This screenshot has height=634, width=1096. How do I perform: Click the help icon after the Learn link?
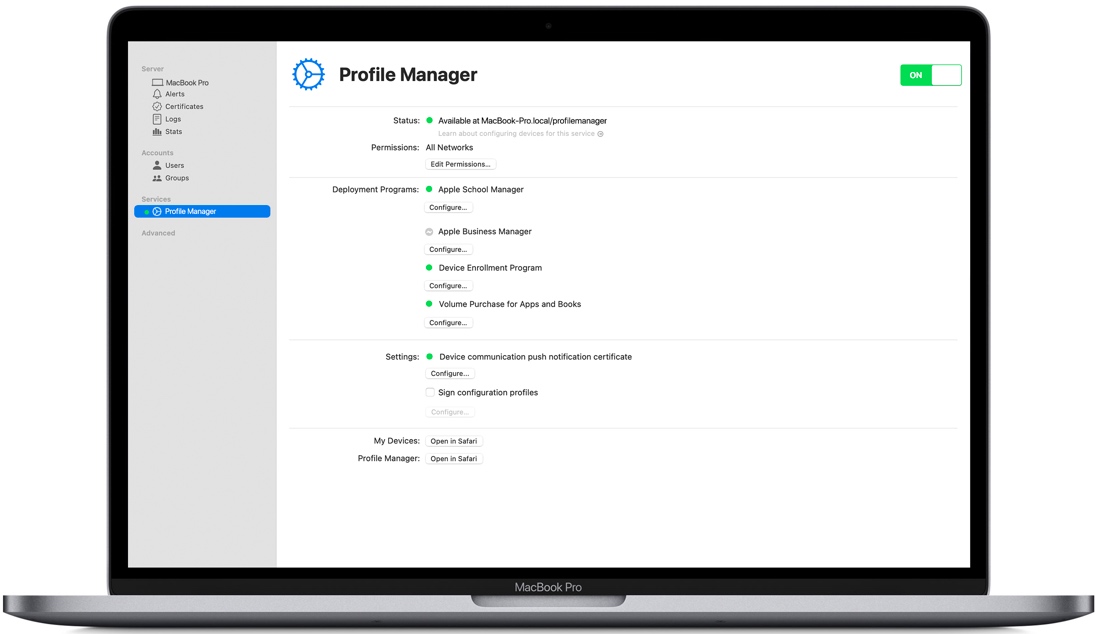point(599,132)
